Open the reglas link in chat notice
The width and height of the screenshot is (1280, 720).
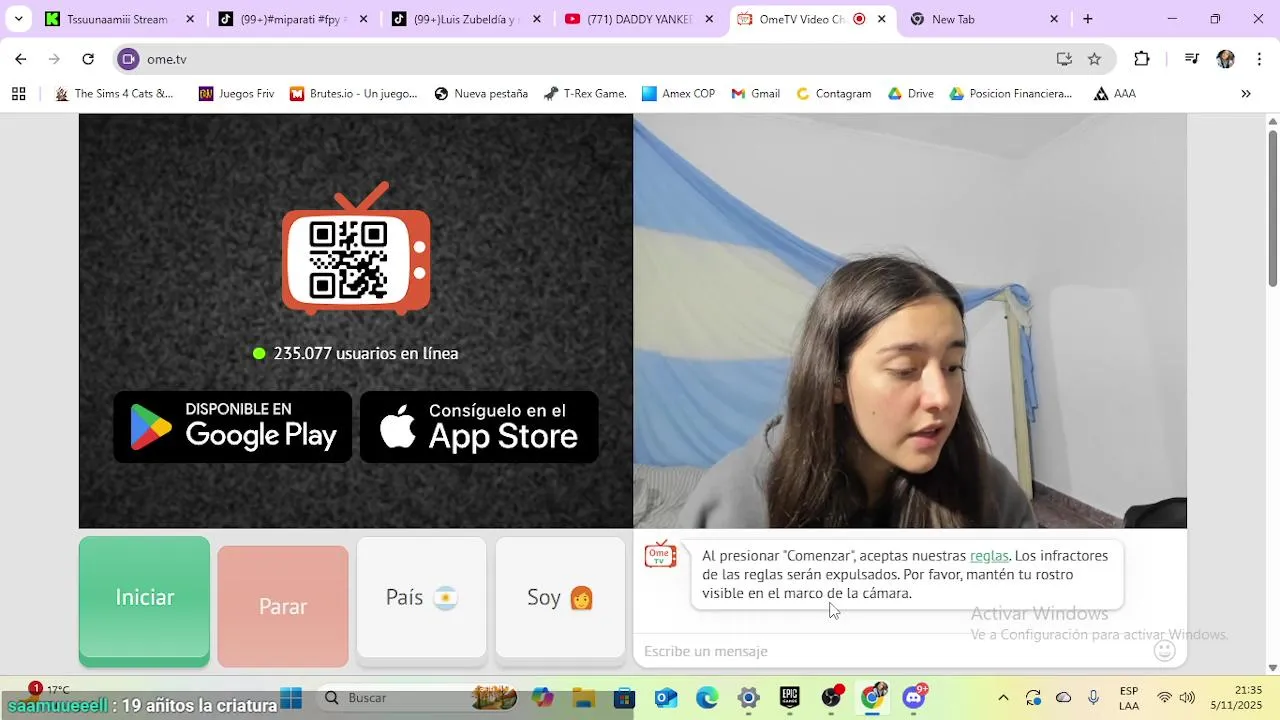click(x=989, y=556)
